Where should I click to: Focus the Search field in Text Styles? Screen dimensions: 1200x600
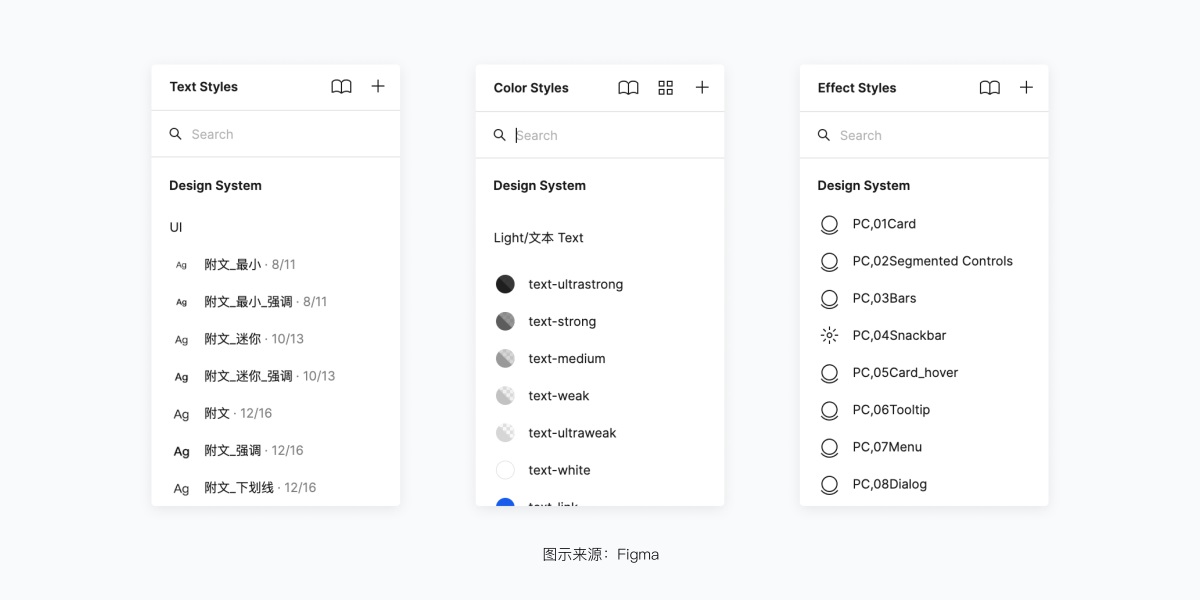click(276, 134)
